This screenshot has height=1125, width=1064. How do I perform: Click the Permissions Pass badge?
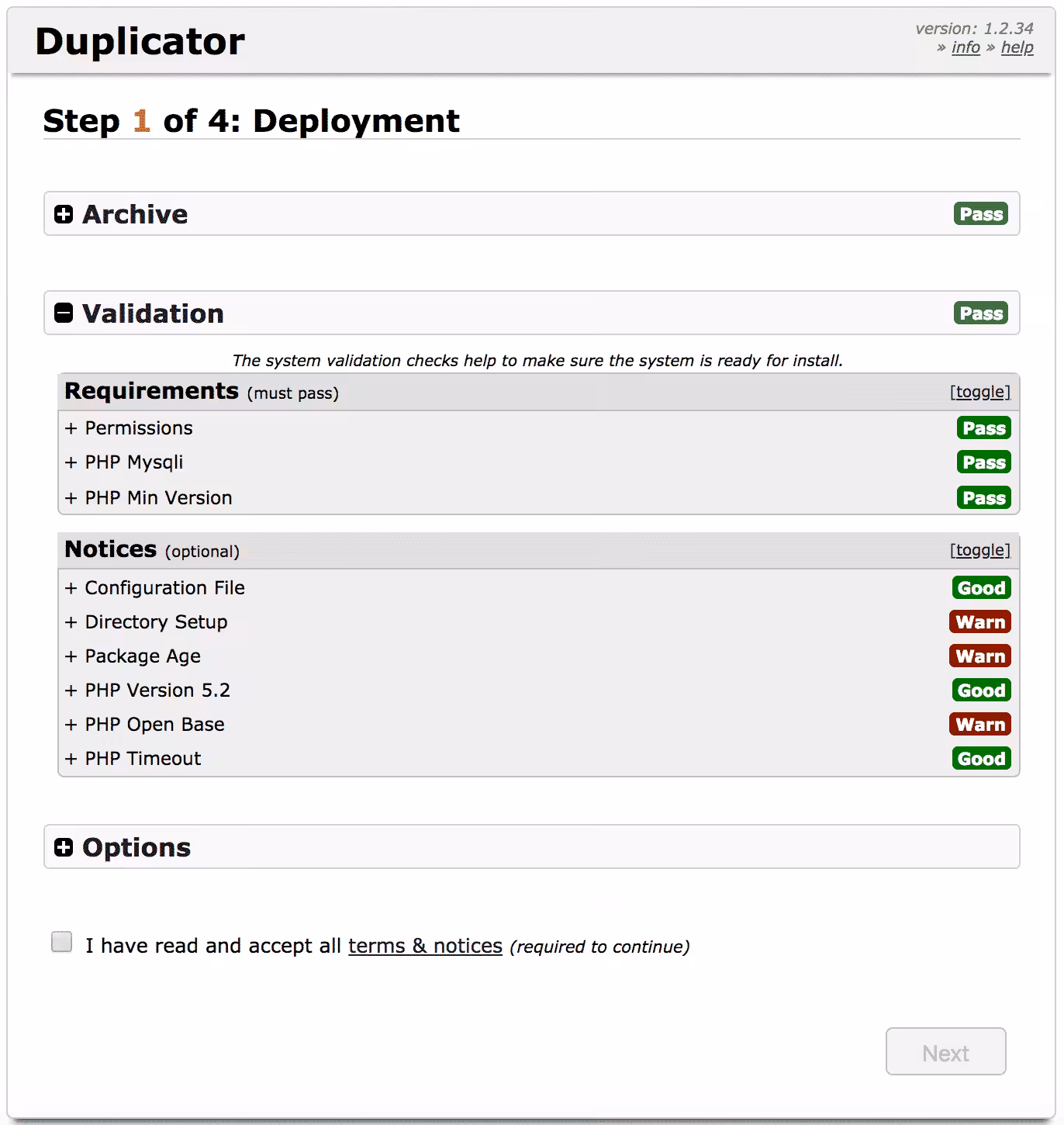(x=984, y=428)
